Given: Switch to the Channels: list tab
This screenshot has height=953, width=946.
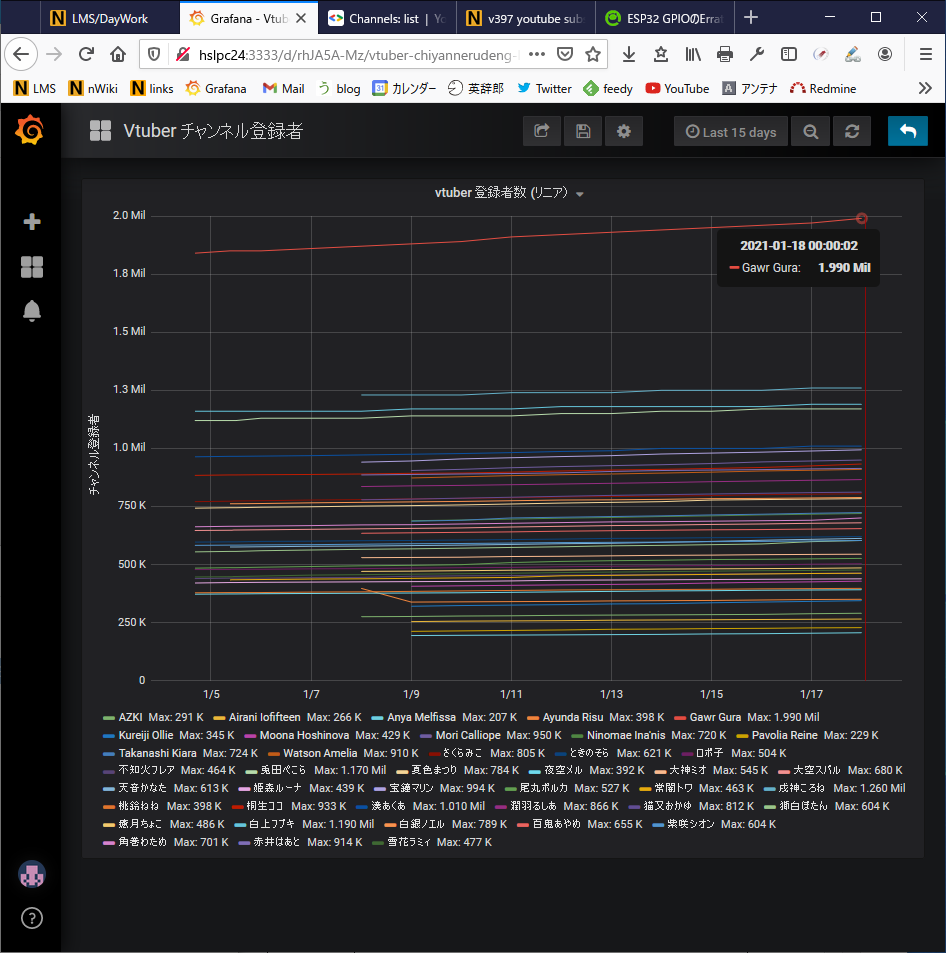Looking at the screenshot, I should click(387, 19).
